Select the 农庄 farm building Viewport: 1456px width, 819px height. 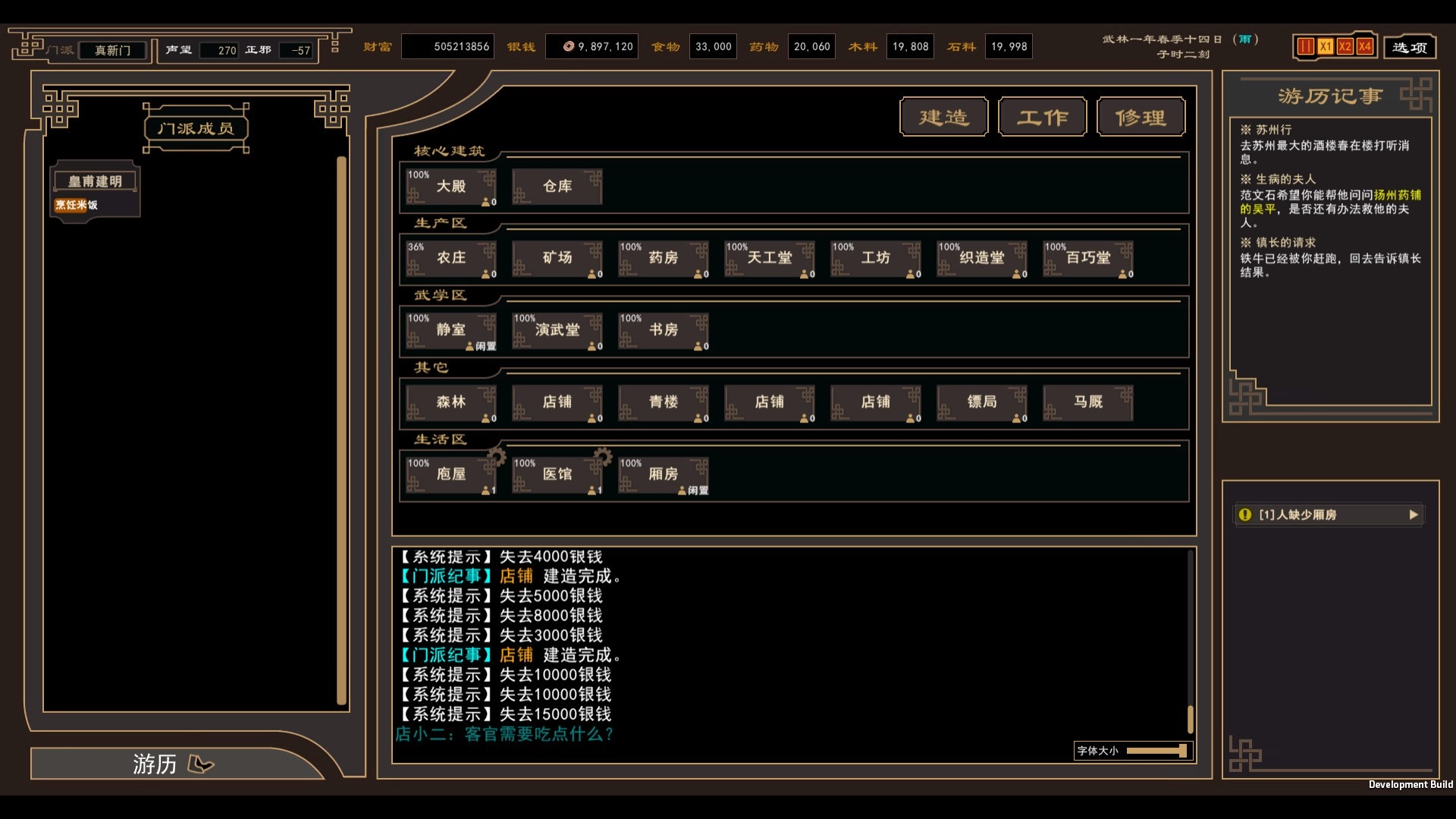coord(450,259)
